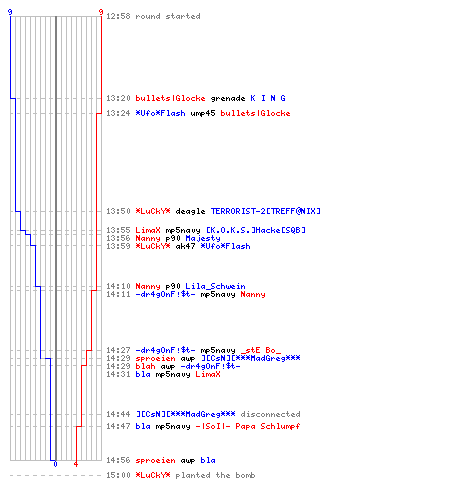The image size is (450, 500).
Task: Select '[K.O.K.S.]Hacke[SQB]' player name
Action: (256, 230)
